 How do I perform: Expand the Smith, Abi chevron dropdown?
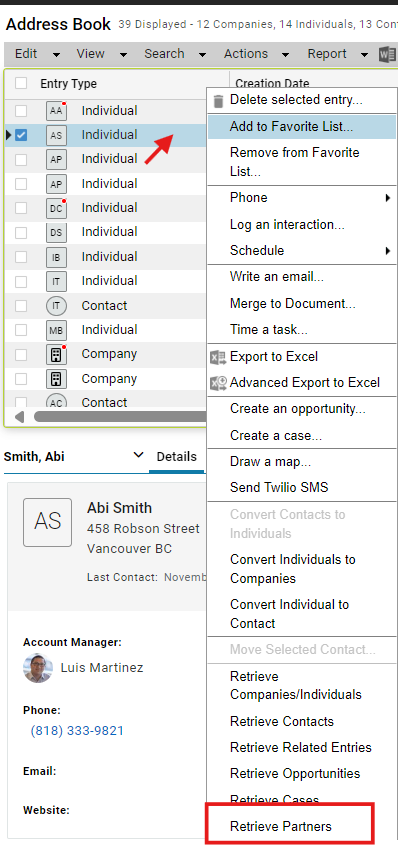coord(138,455)
